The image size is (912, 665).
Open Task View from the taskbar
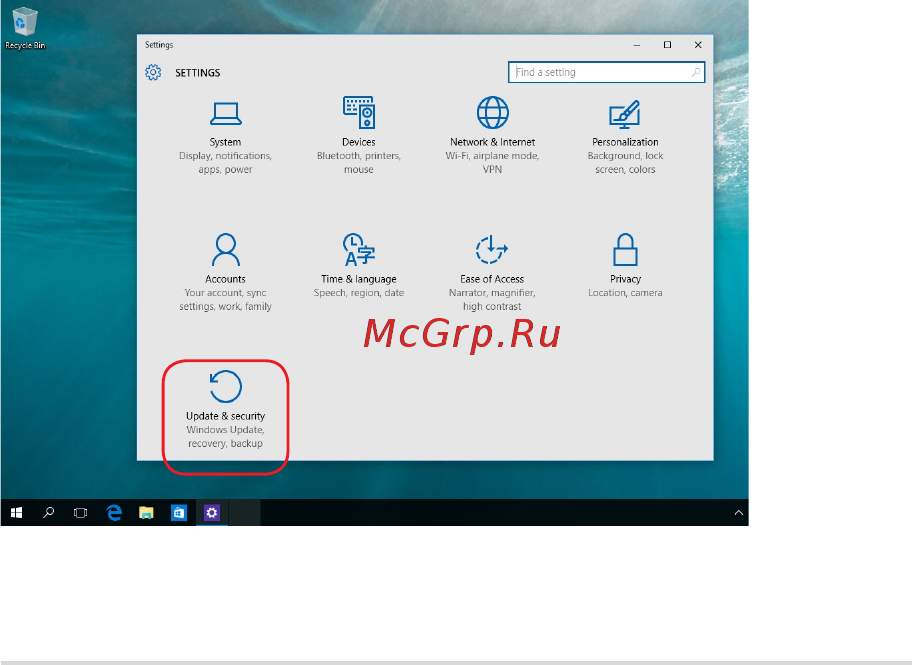click(x=81, y=513)
